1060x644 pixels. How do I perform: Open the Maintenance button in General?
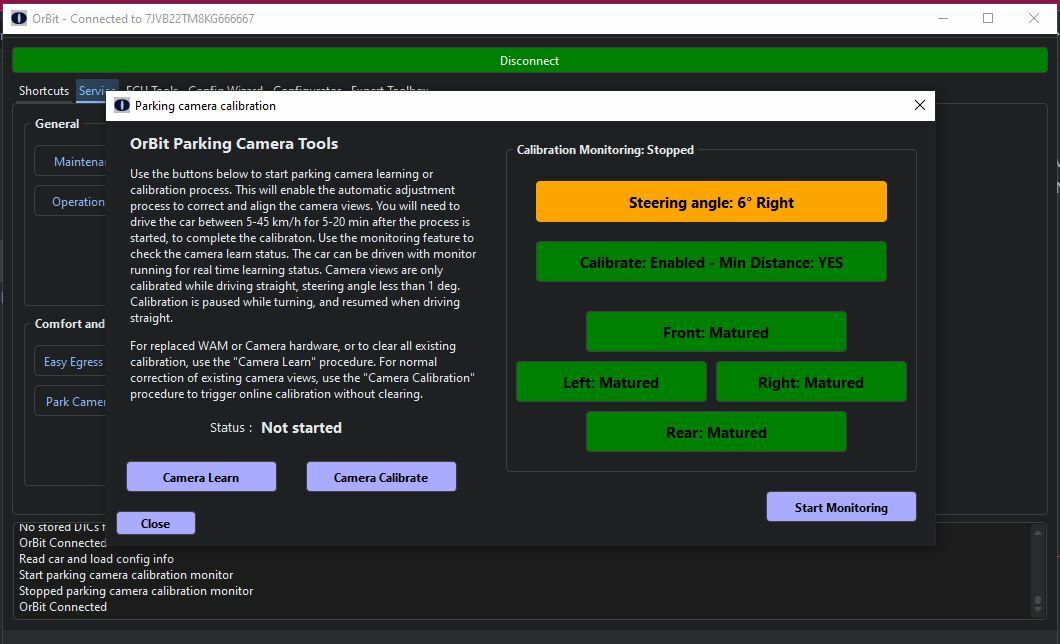pos(71,162)
